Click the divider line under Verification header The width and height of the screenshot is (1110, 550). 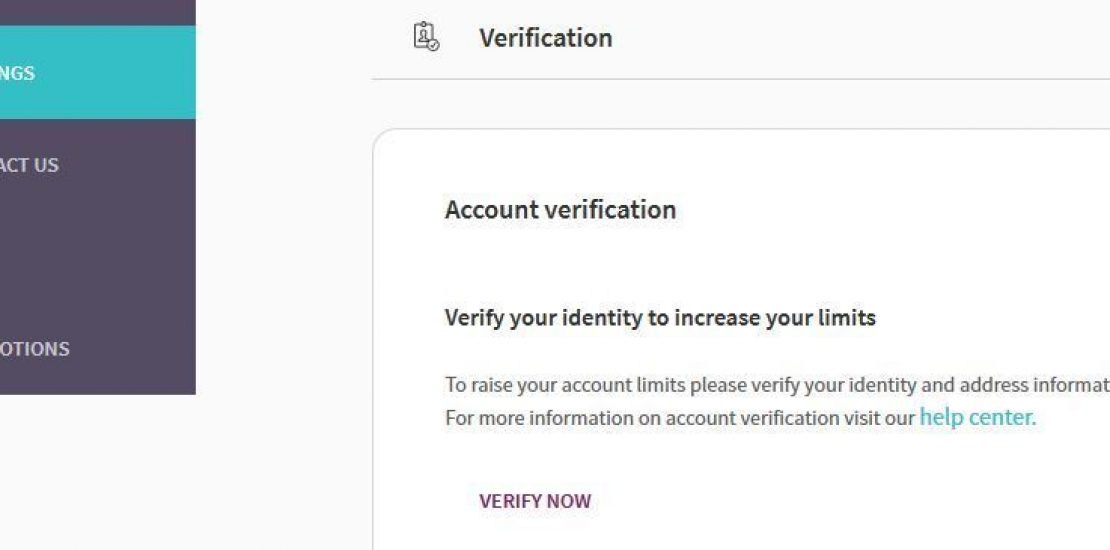coord(740,79)
